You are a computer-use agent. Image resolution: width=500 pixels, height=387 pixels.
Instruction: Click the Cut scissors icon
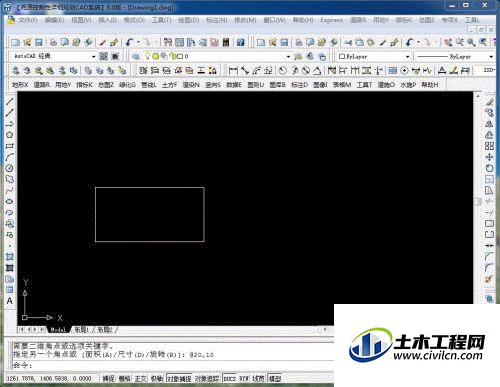348,42
